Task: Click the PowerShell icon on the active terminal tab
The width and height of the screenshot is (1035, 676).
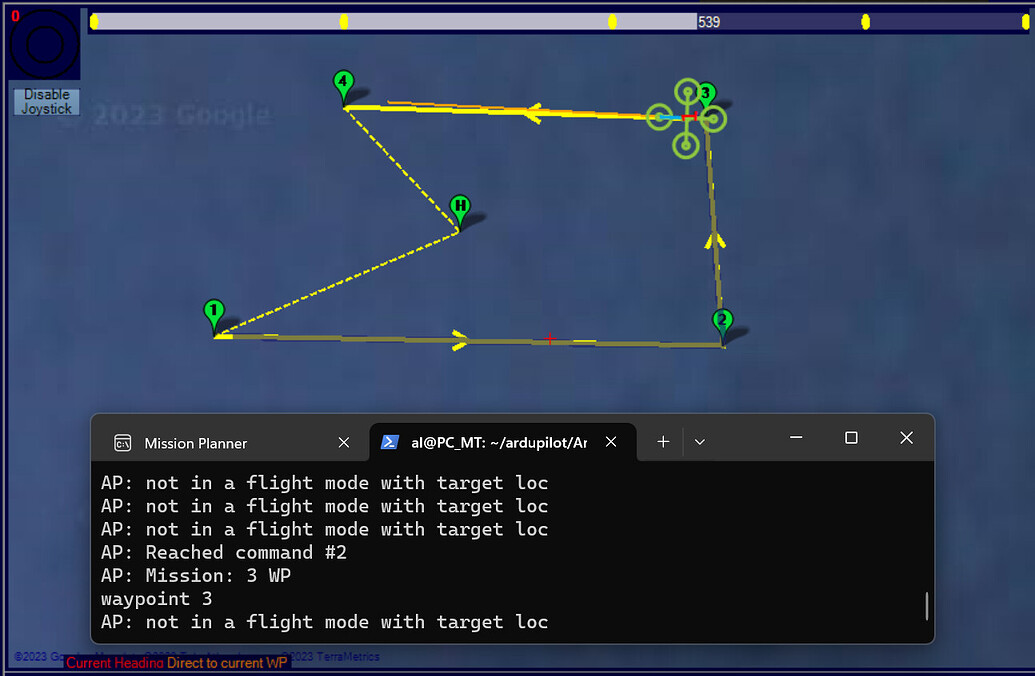Action: point(389,441)
